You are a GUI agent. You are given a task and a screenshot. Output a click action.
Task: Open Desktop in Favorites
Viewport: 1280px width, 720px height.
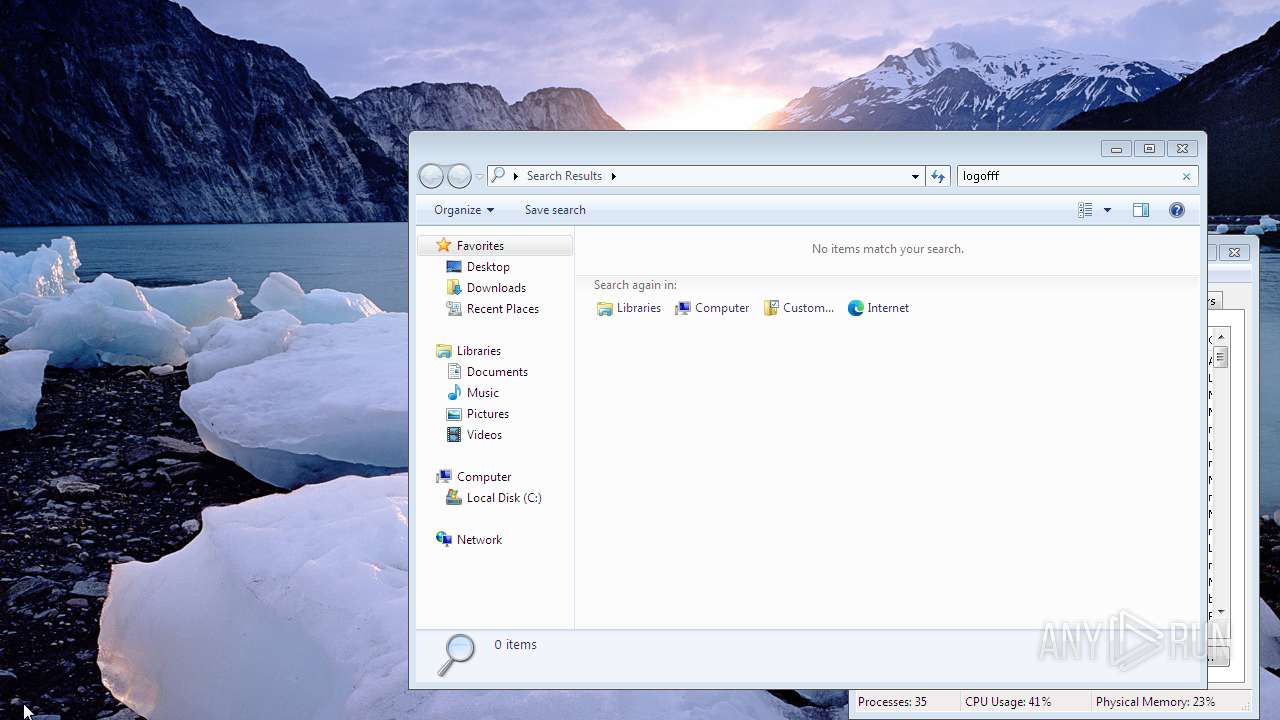point(488,267)
